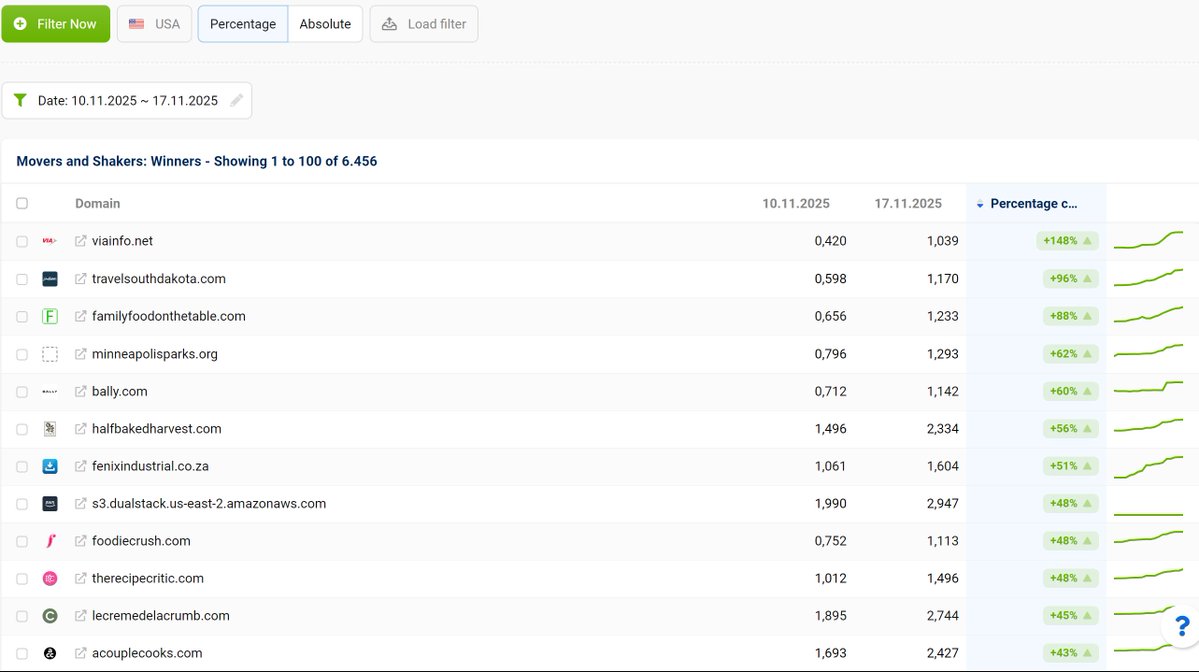The width and height of the screenshot is (1199, 672).
Task: Click the halfbakedharvest.com favicon
Action: (50, 429)
